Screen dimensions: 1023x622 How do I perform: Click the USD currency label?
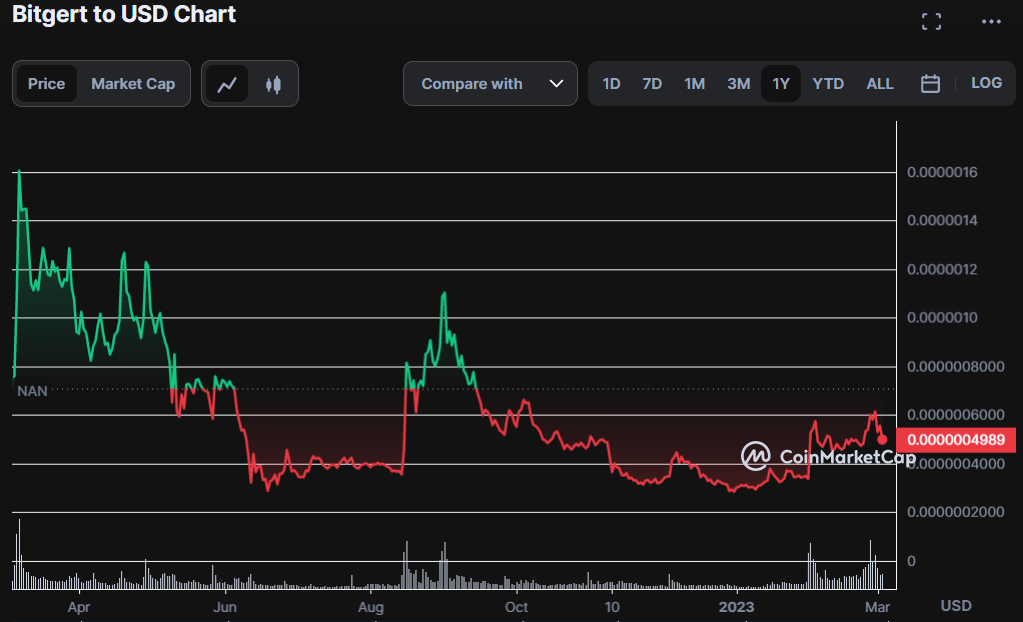click(956, 606)
